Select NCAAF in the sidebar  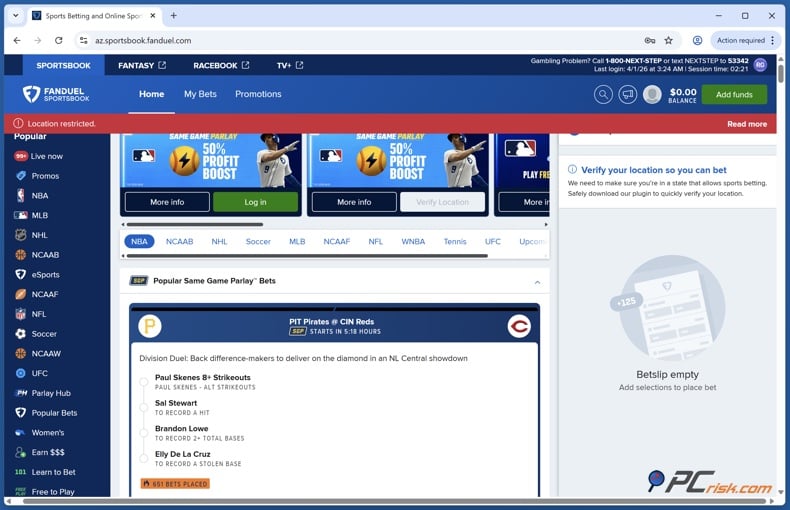tap(37, 294)
